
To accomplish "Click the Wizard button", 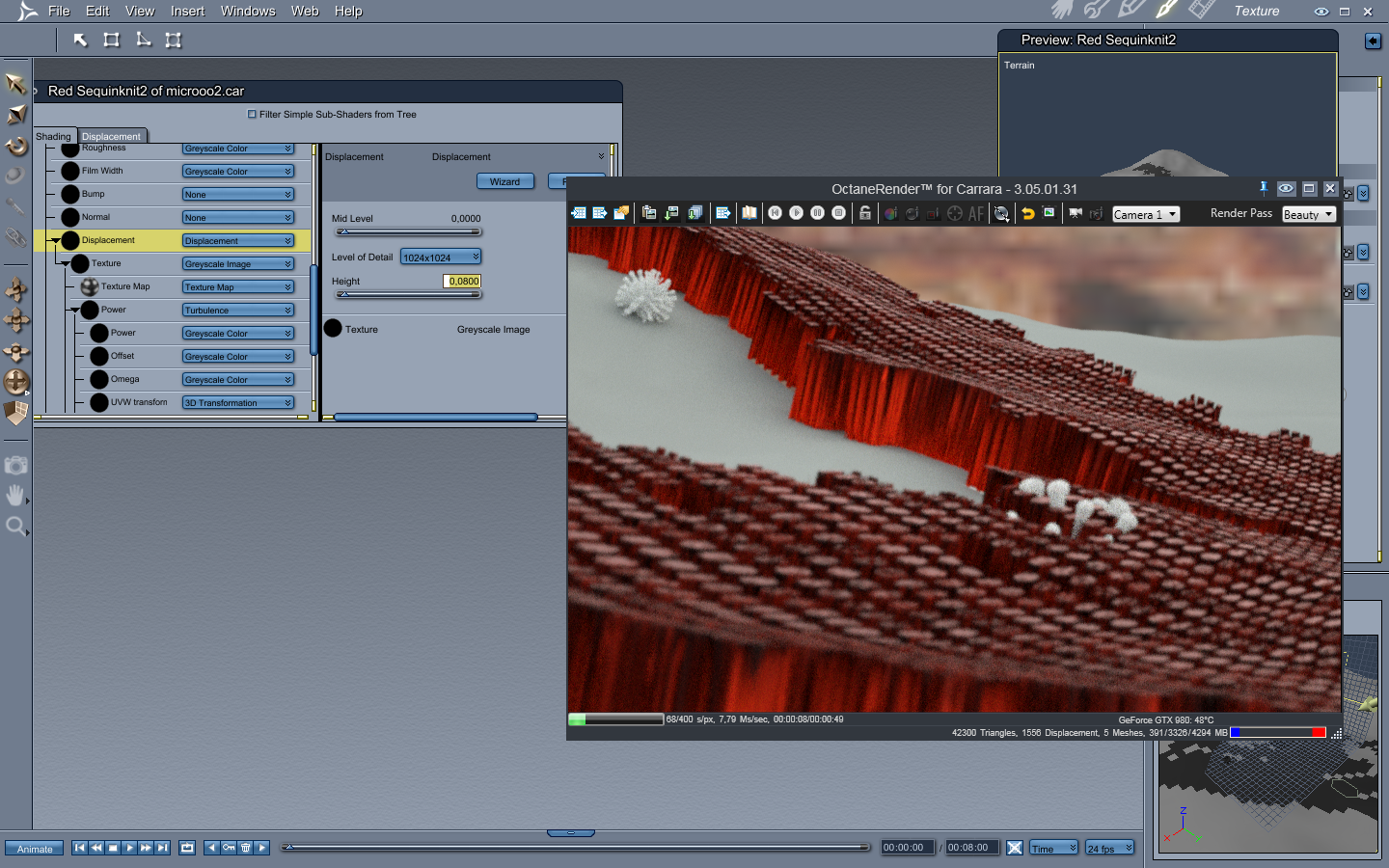I will click(505, 181).
